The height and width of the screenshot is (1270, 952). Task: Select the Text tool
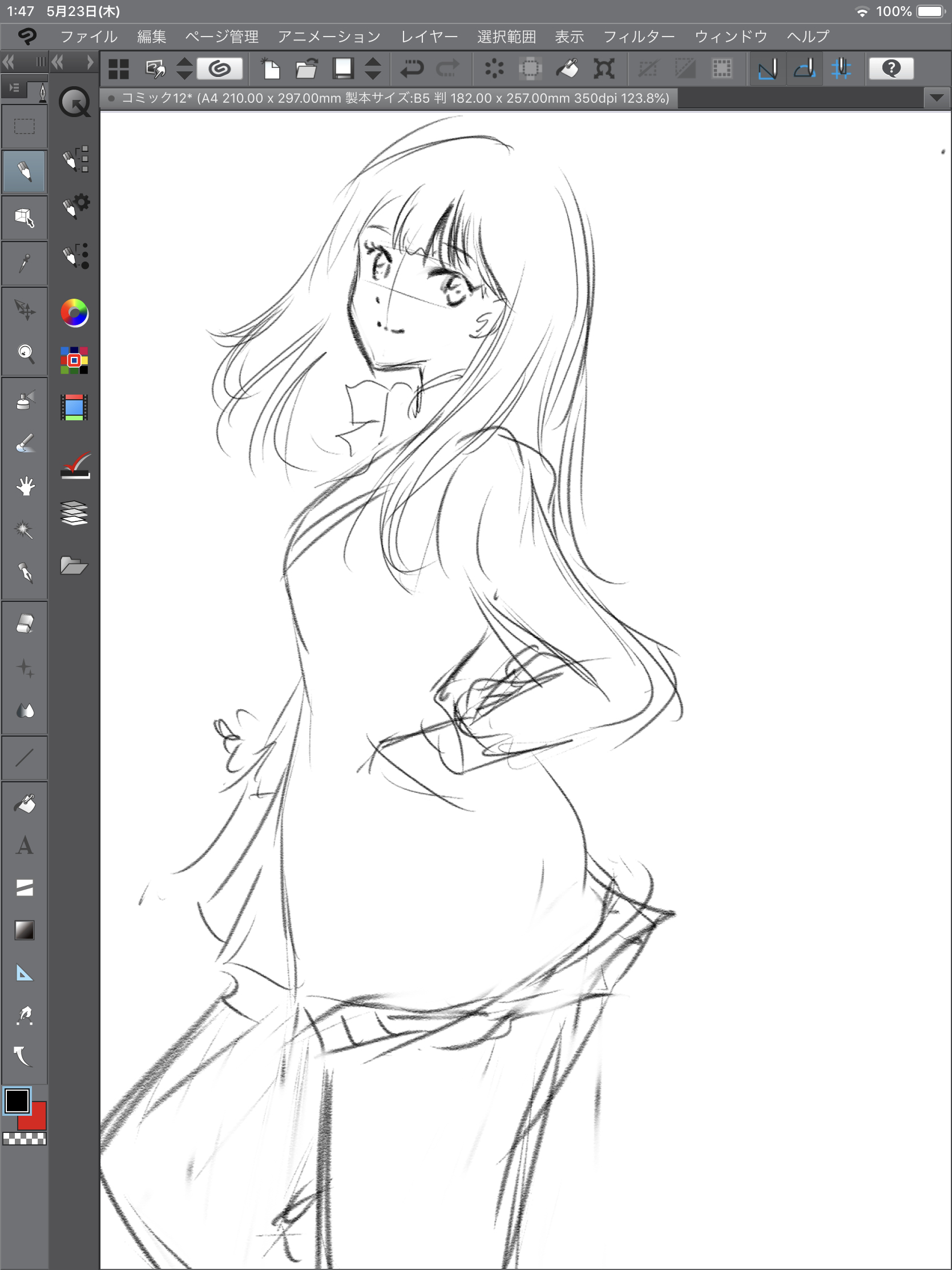coord(24,846)
